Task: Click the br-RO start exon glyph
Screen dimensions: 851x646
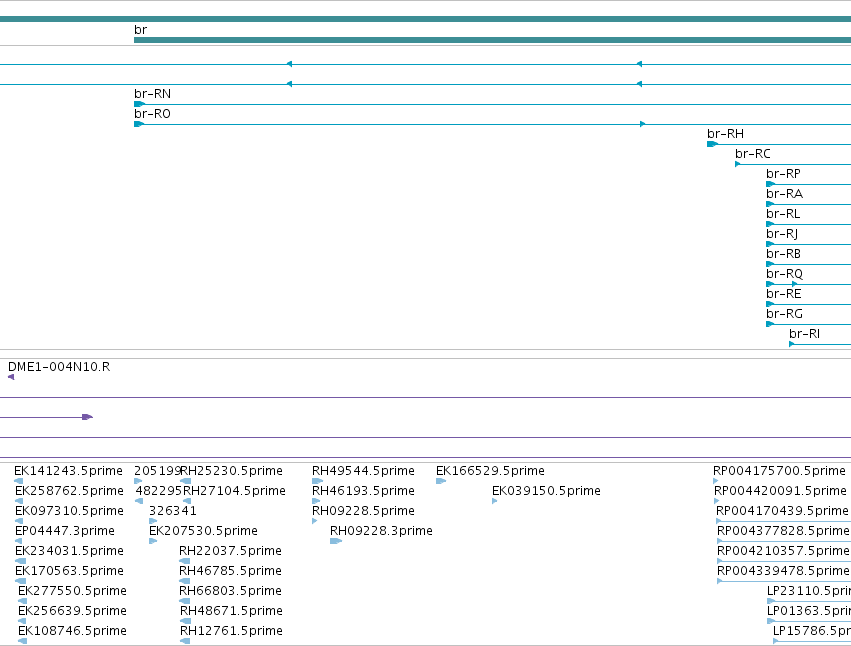Action: [x=139, y=124]
